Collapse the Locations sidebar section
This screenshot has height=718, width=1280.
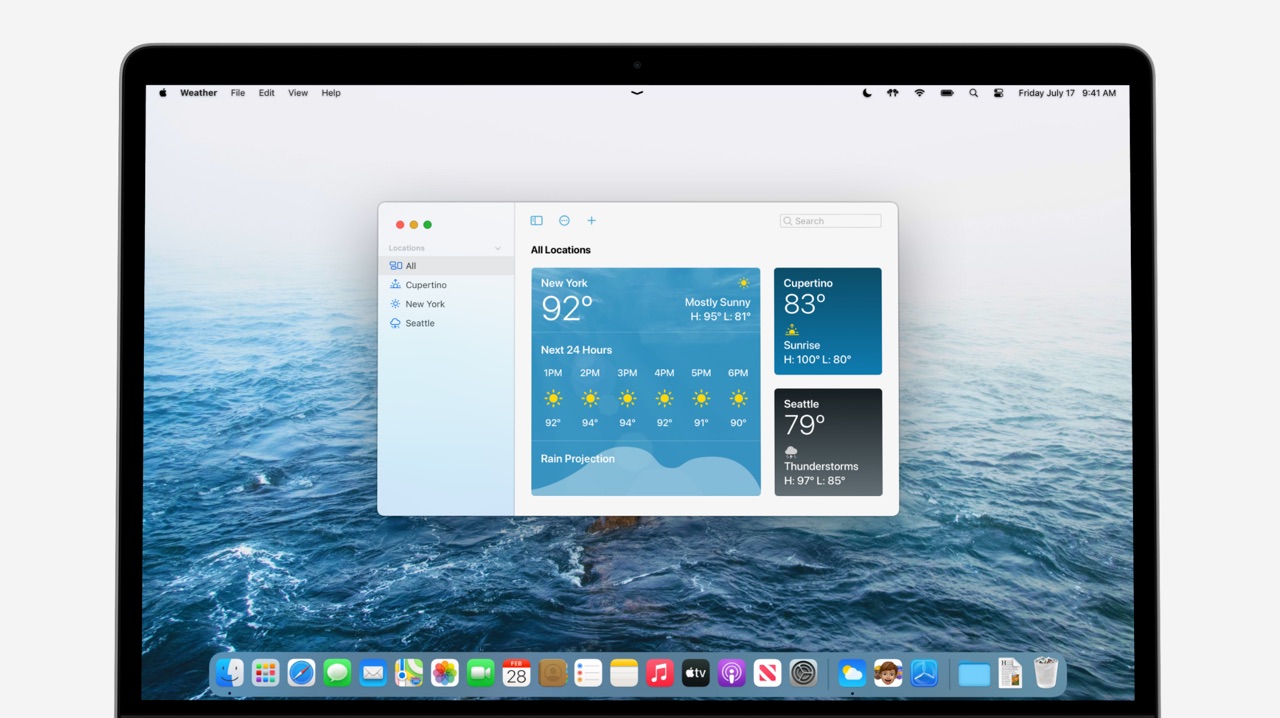click(x=498, y=248)
